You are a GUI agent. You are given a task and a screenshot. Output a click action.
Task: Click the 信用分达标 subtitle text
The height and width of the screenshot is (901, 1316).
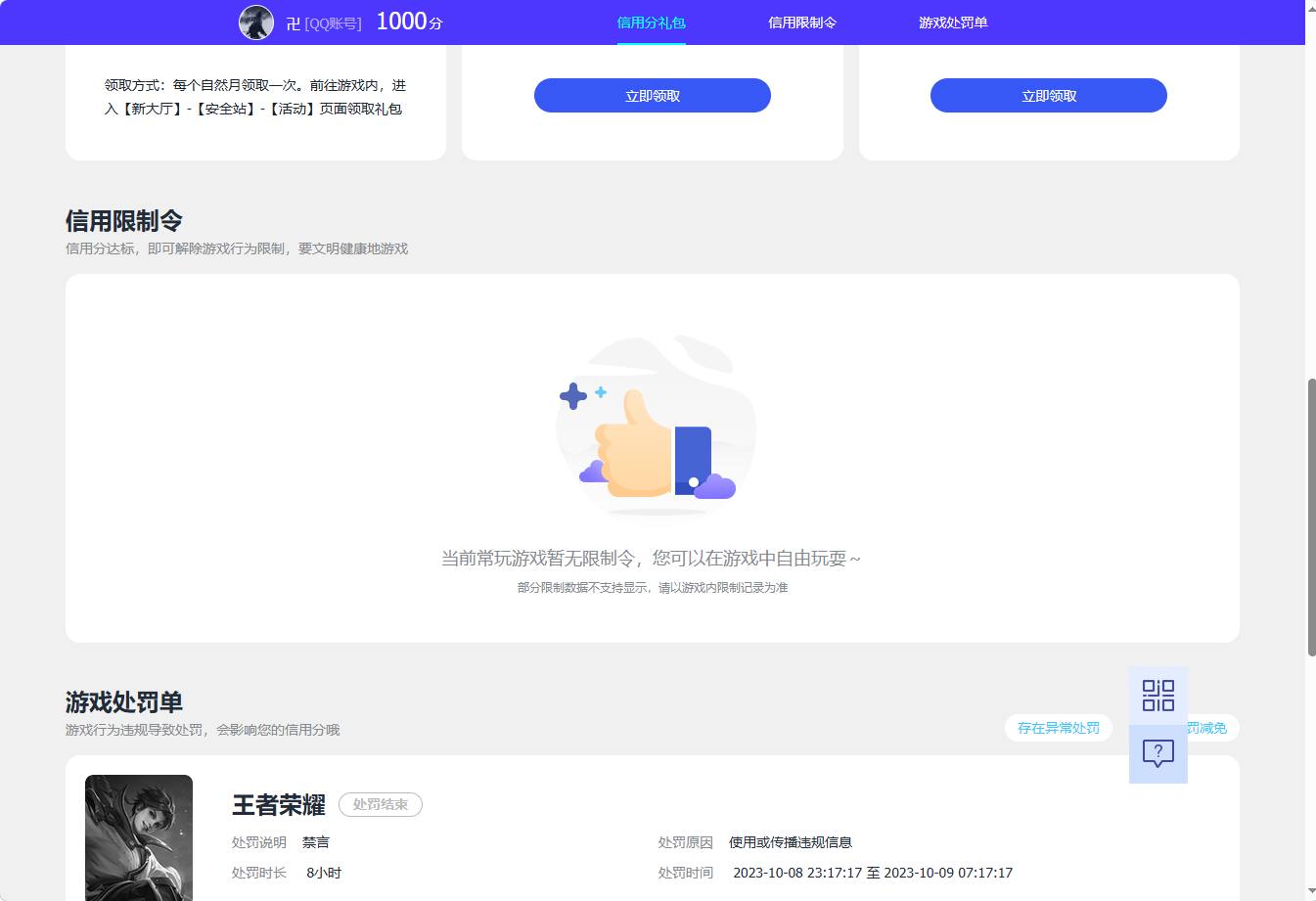click(x=237, y=248)
